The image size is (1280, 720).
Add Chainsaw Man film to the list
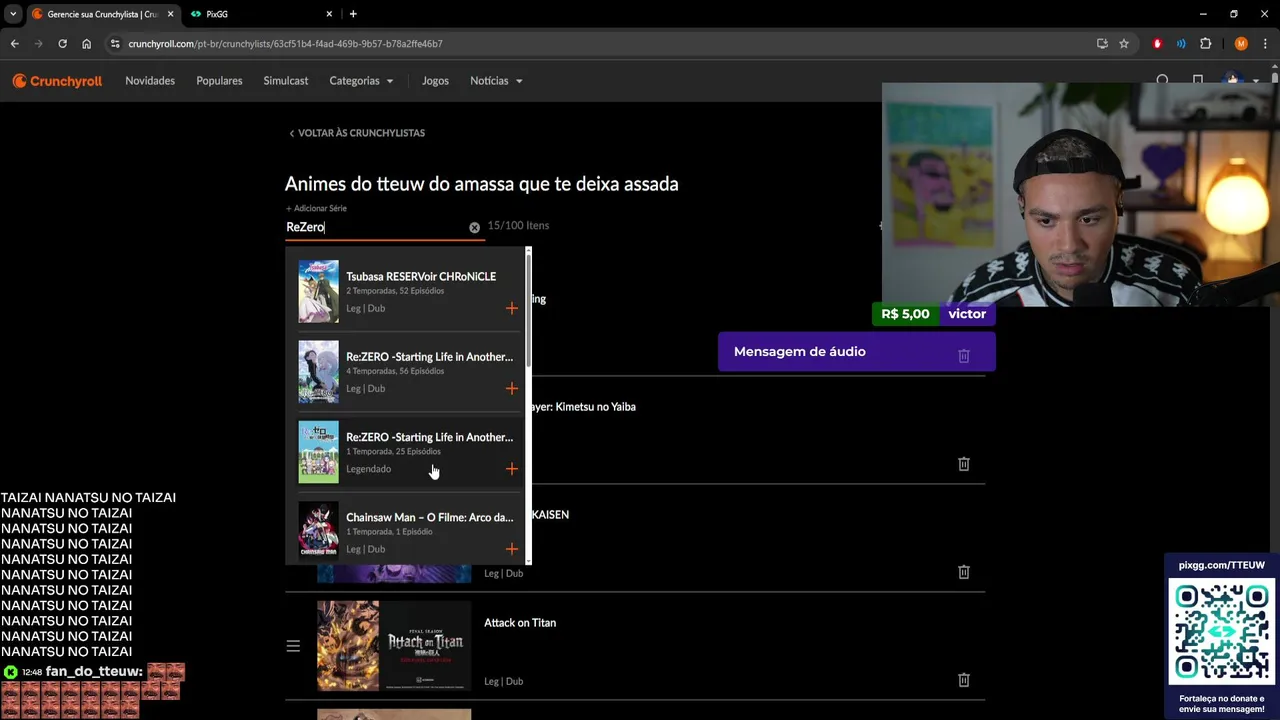(511, 549)
